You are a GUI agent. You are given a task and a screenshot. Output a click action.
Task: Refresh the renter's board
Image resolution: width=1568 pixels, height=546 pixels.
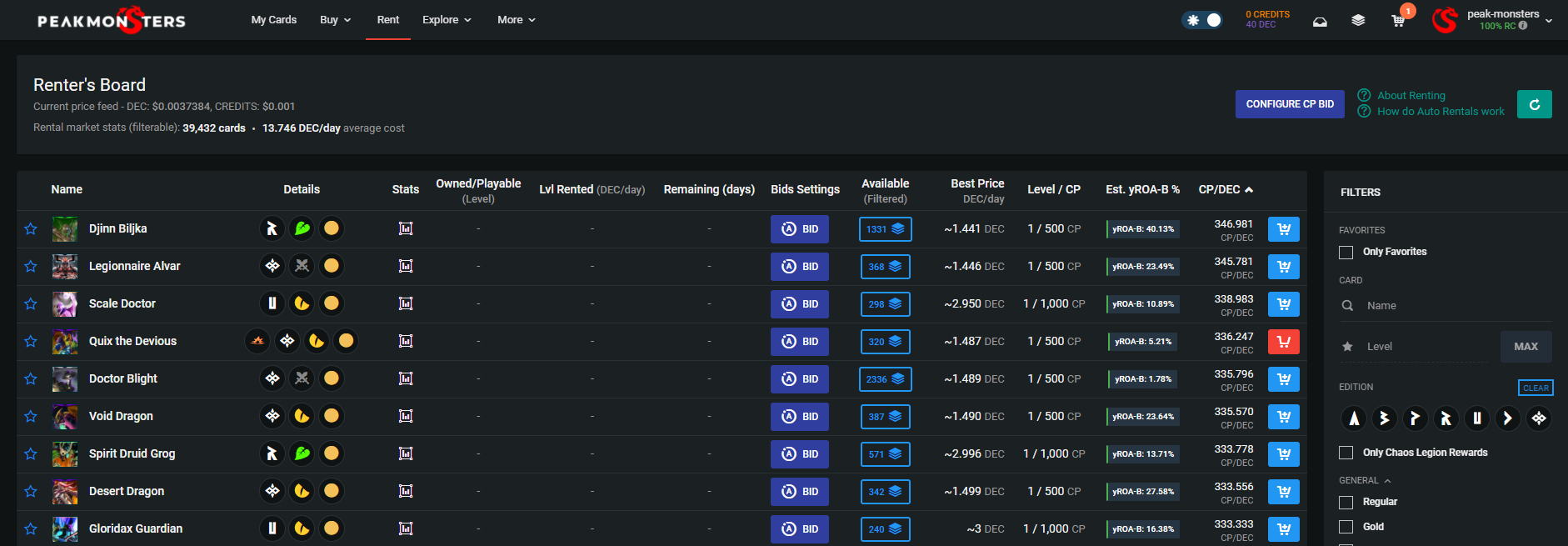click(1535, 104)
